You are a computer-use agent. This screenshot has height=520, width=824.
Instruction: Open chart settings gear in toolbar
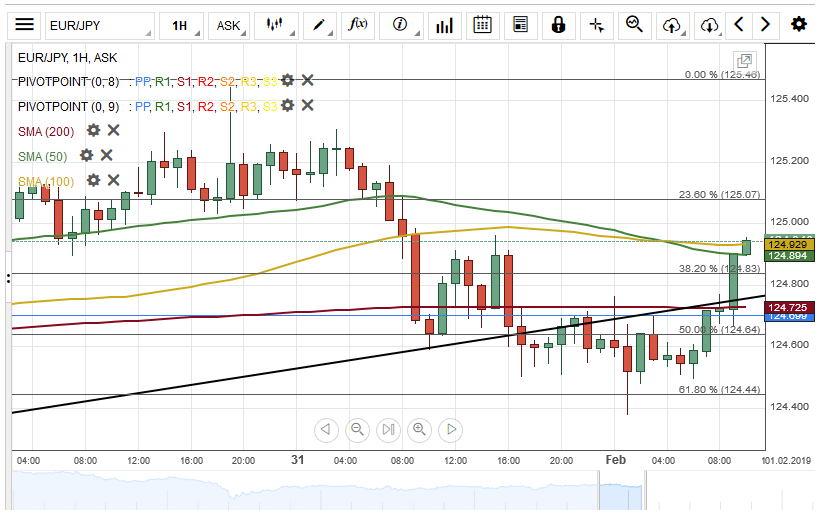798,25
